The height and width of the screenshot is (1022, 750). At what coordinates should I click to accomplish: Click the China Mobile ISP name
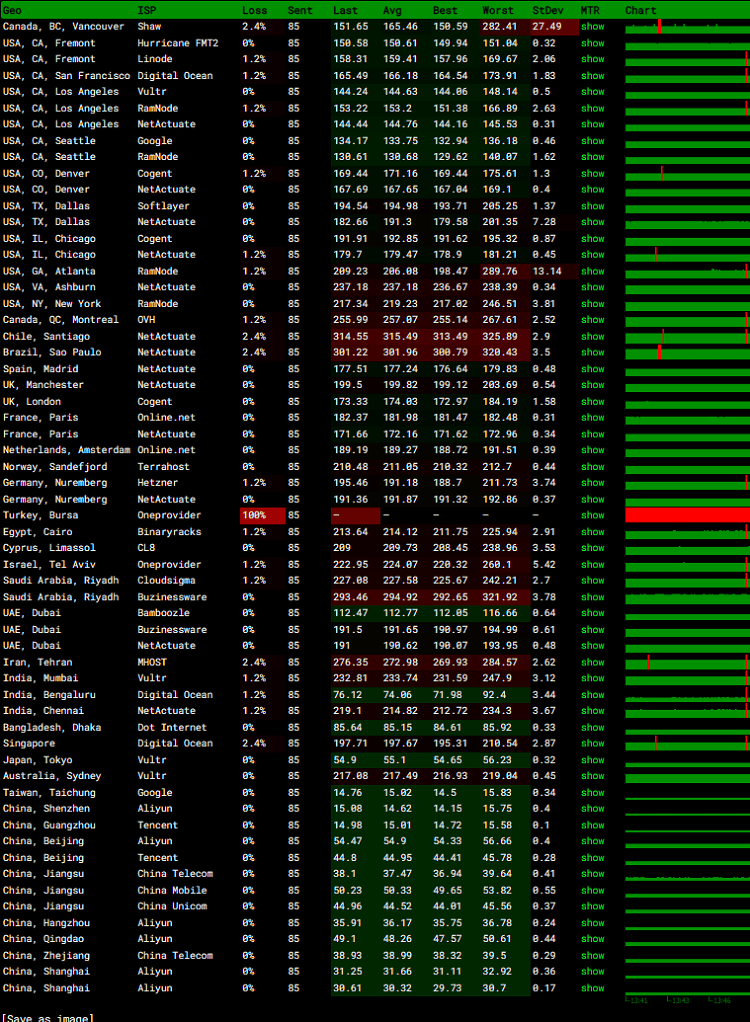coord(172,890)
